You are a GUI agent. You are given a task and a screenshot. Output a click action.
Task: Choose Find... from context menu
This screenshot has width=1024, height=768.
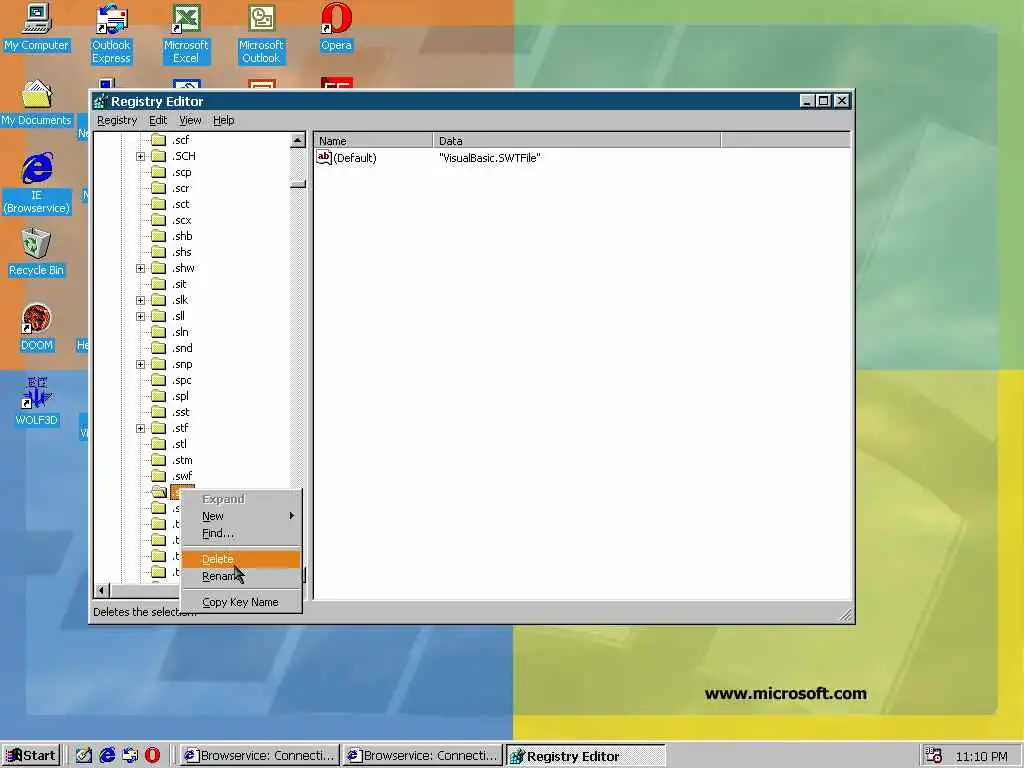[x=241, y=533]
